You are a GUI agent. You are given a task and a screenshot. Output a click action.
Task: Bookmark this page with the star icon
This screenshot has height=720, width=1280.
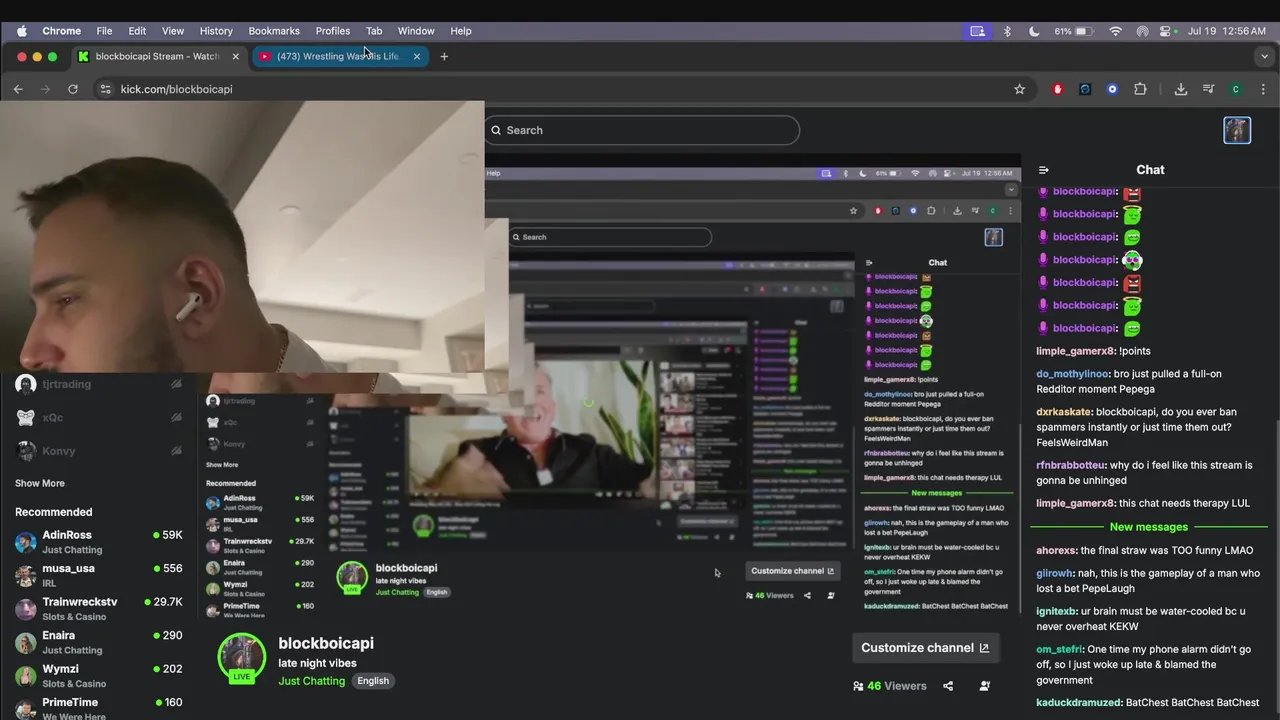pyautogui.click(x=1019, y=89)
